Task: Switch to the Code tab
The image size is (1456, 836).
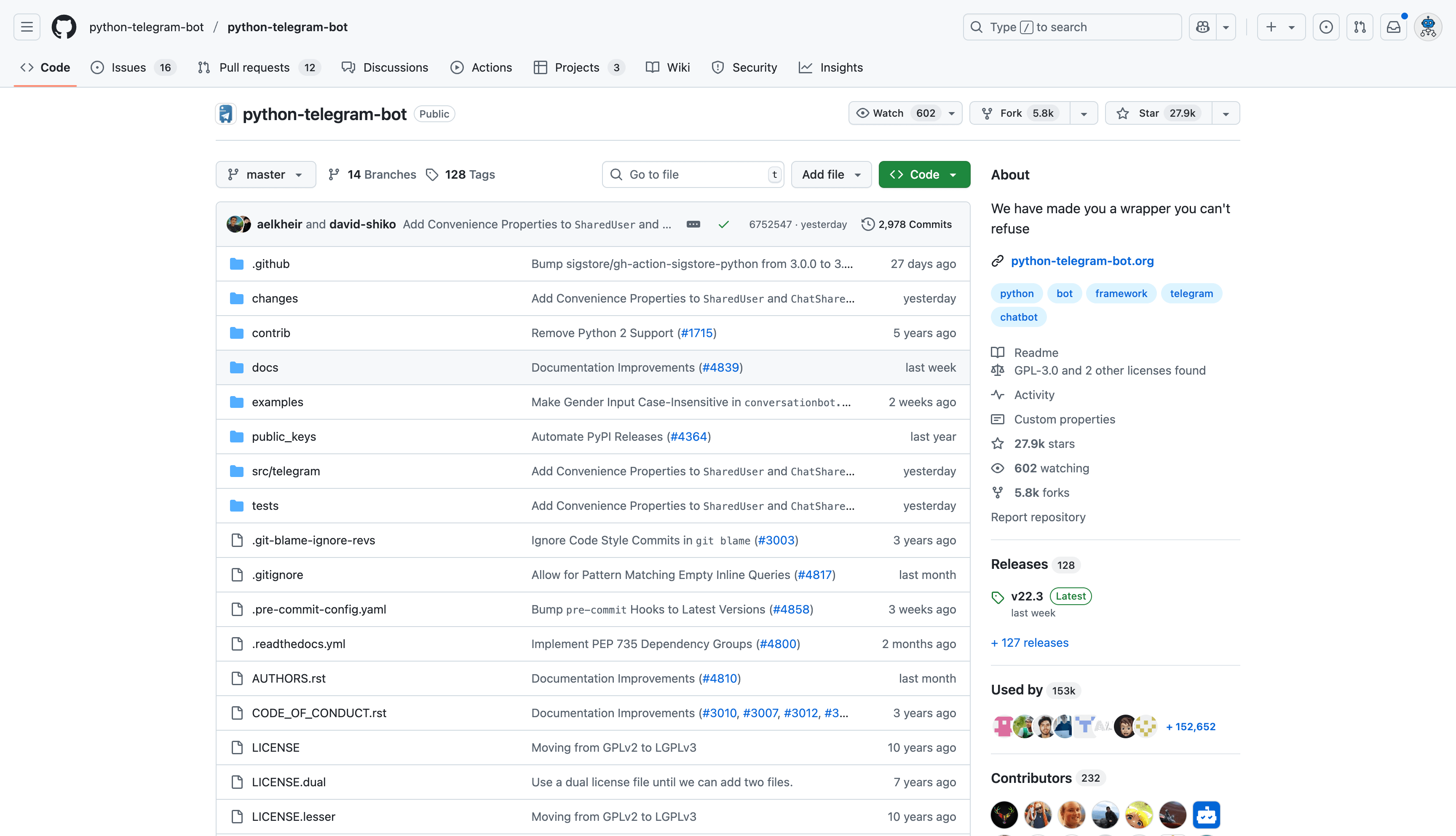Action: click(45, 67)
